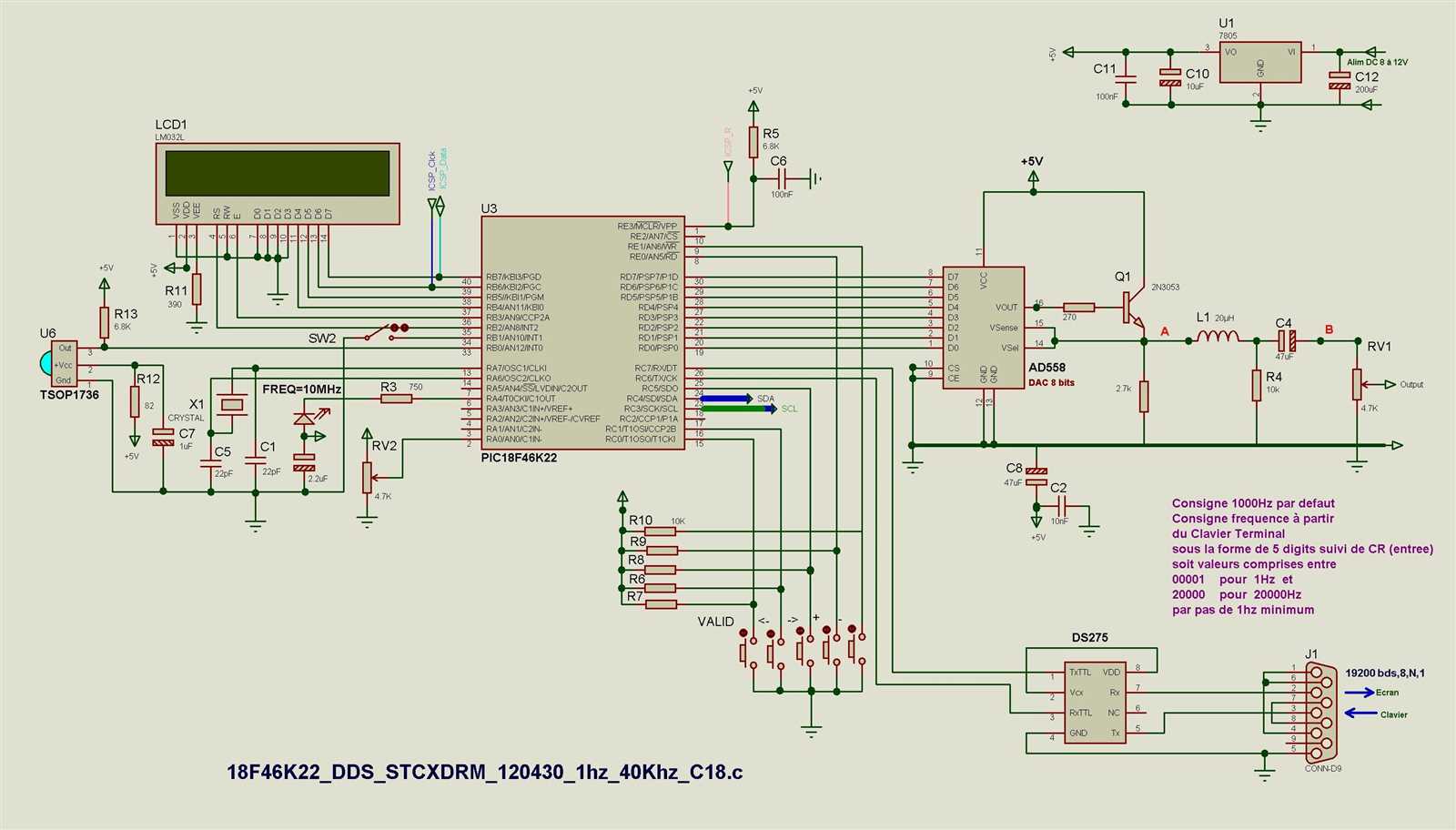The image size is (1456, 830).
Task: Click the red point B marker
Action: pyautogui.click(x=1329, y=329)
